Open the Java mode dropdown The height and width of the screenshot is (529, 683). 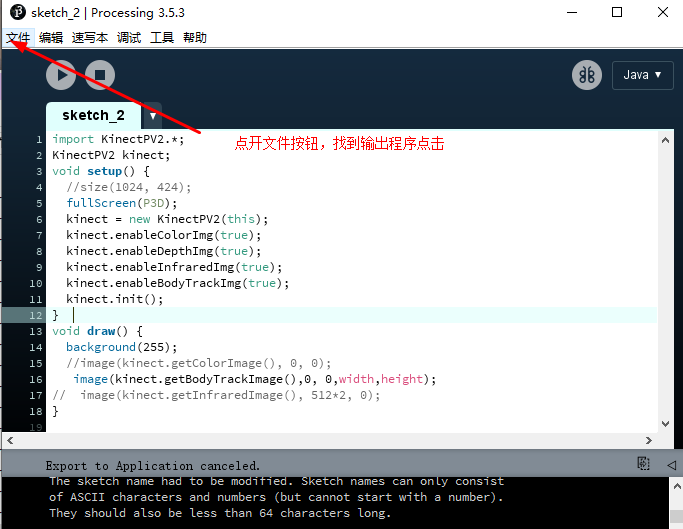(x=642, y=75)
